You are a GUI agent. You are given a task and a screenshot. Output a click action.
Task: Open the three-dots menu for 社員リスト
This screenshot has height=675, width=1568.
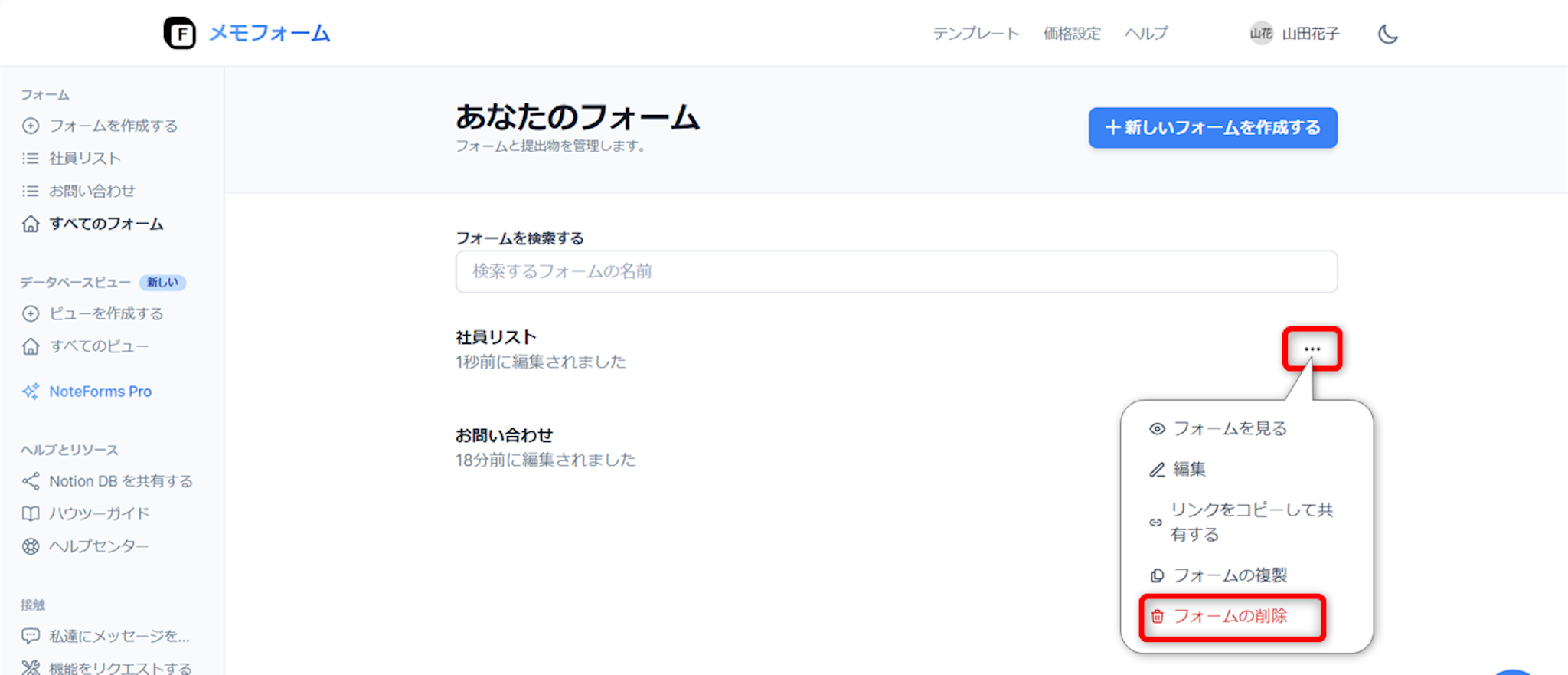[x=1312, y=349]
